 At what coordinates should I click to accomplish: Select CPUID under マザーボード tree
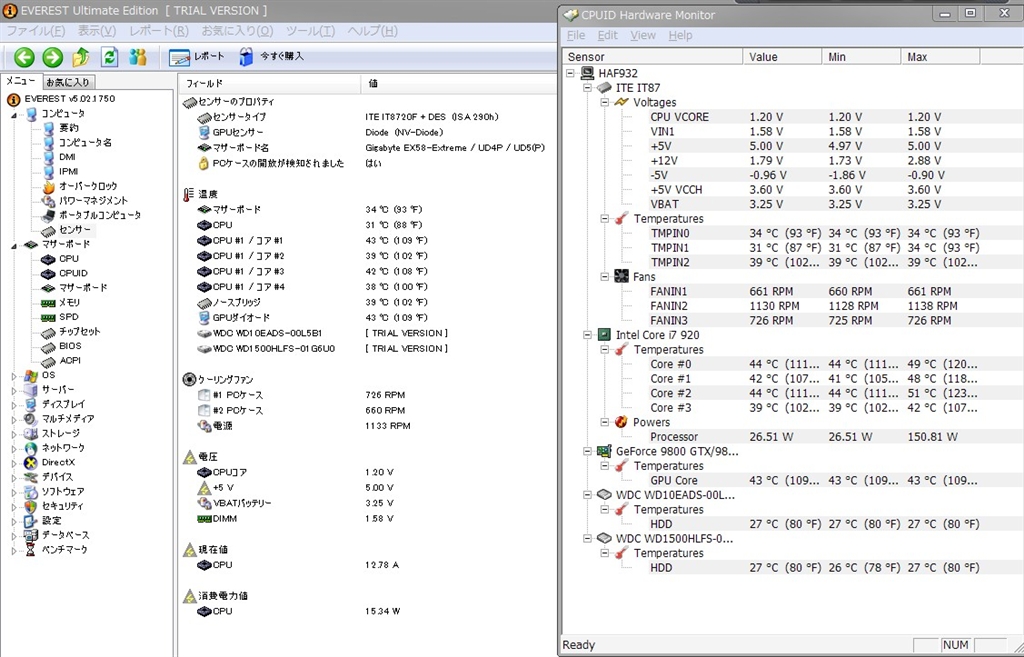(73, 273)
